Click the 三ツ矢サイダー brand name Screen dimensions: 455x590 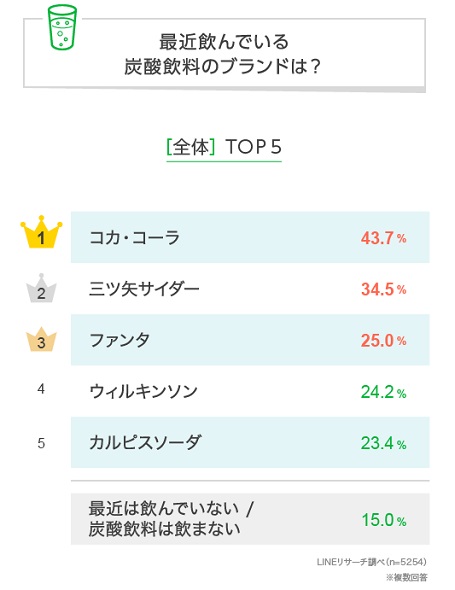(x=144, y=289)
